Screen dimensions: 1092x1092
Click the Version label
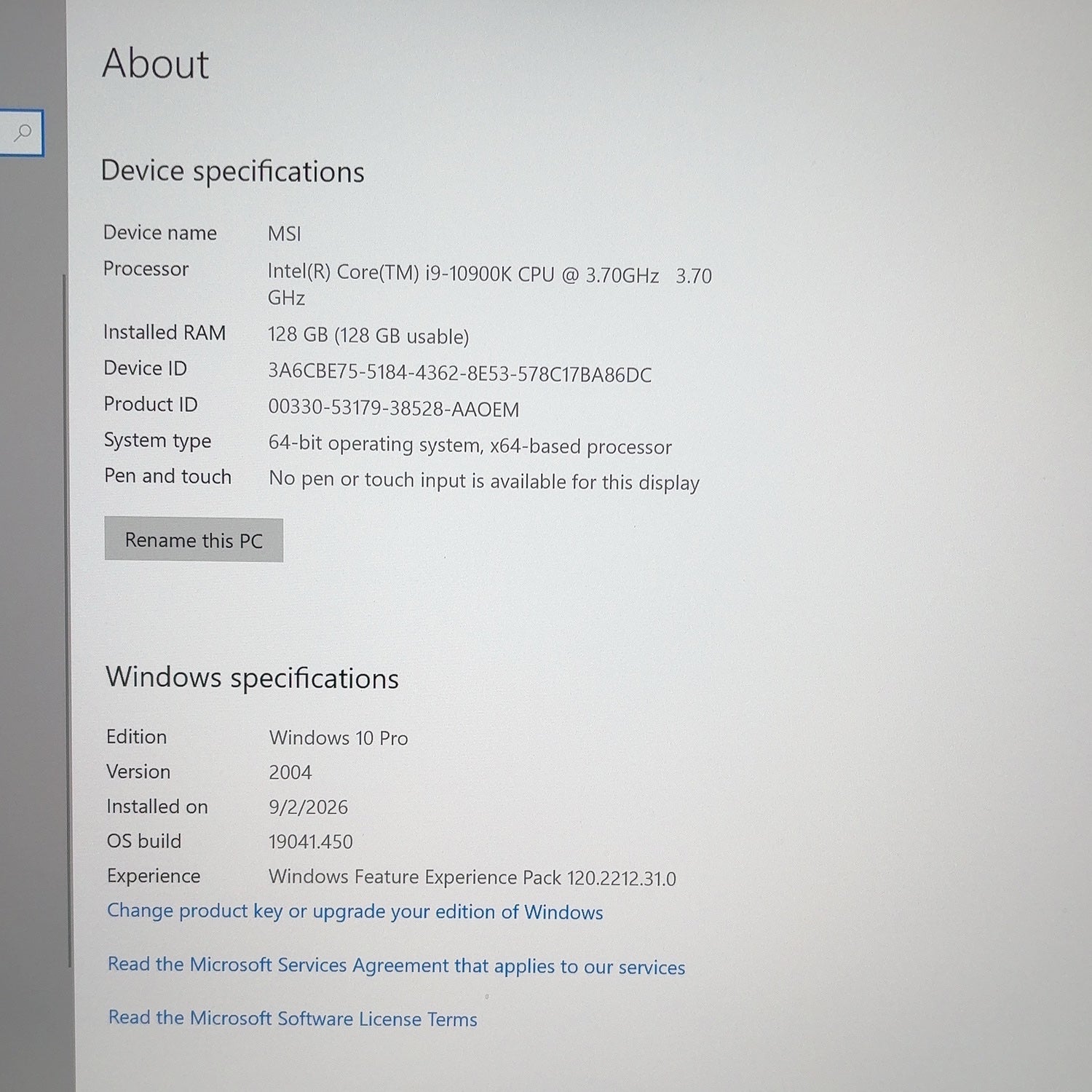pos(138,772)
